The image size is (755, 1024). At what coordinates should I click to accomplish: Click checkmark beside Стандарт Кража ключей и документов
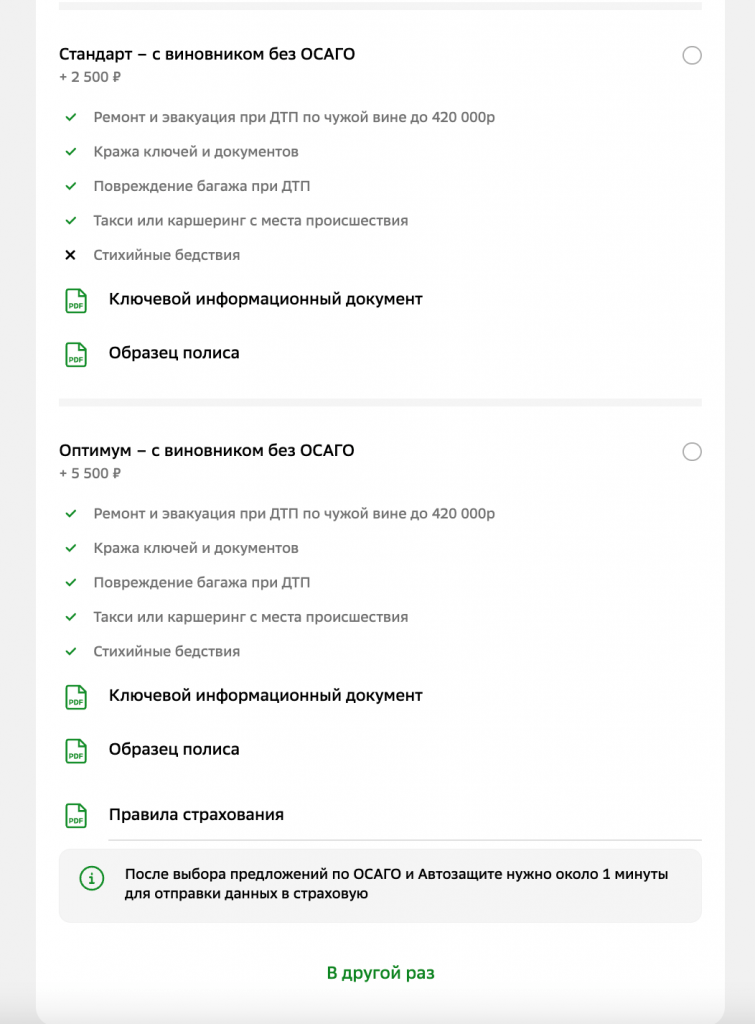pos(70,152)
